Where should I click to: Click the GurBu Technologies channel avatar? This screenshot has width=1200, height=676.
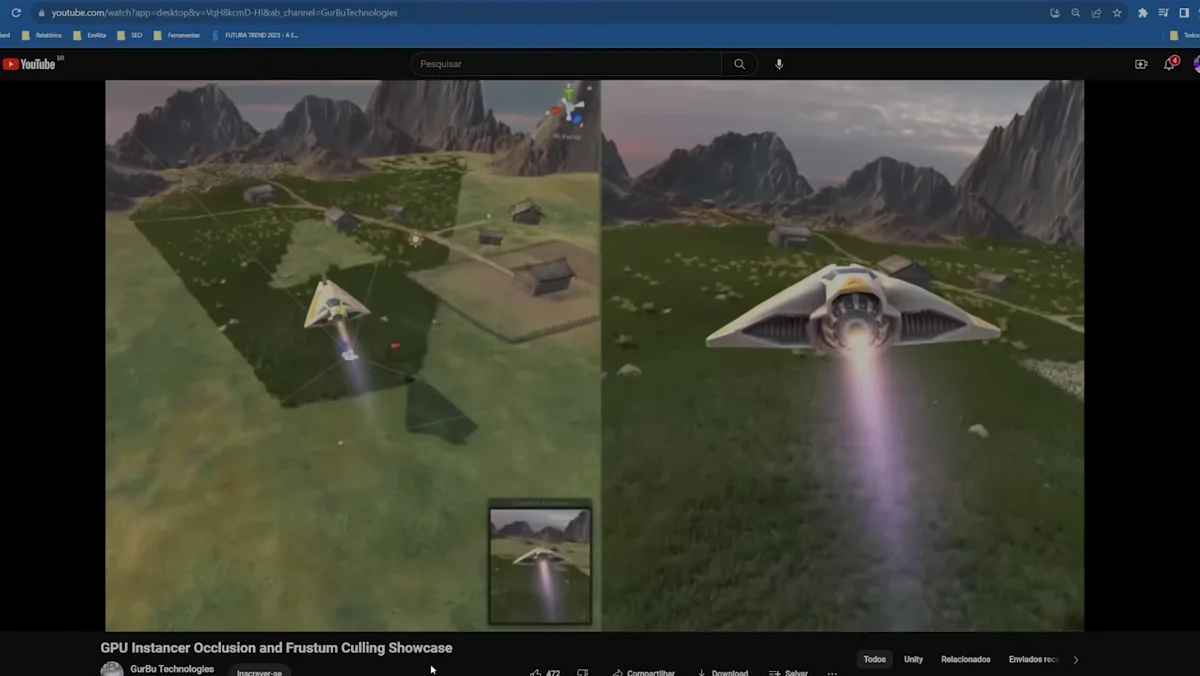tap(112, 669)
